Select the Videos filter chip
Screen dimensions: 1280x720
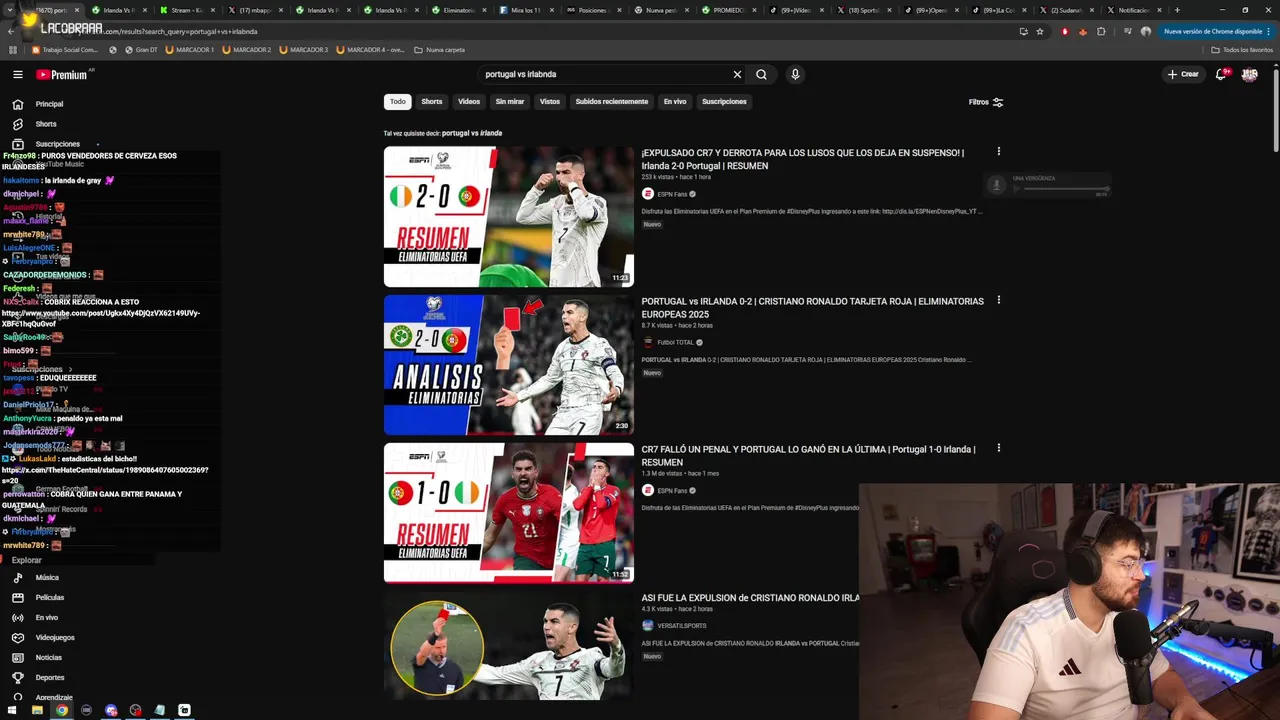469,101
